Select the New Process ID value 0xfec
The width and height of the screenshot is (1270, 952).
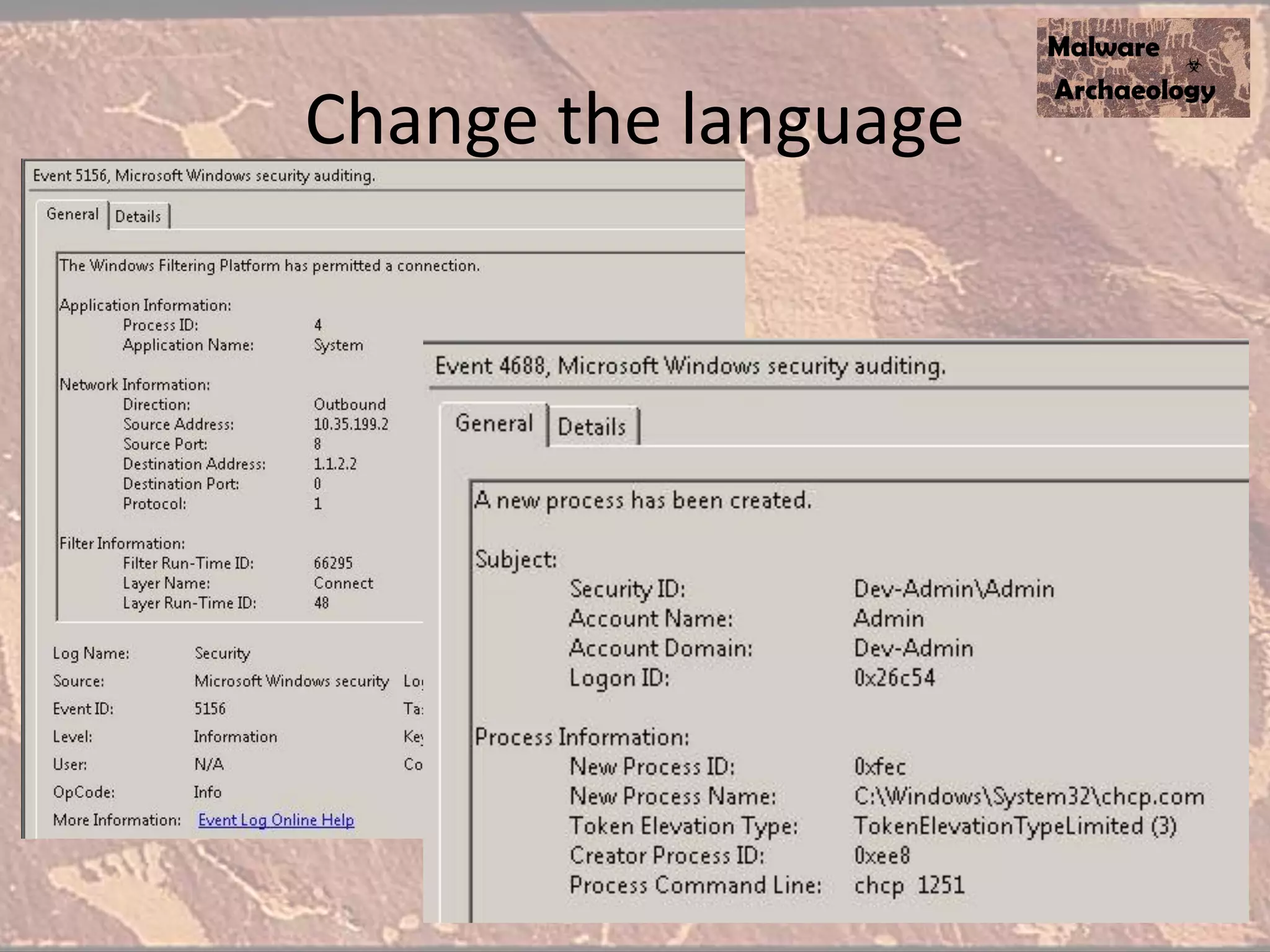pyautogui.click(x=880, y=767)
